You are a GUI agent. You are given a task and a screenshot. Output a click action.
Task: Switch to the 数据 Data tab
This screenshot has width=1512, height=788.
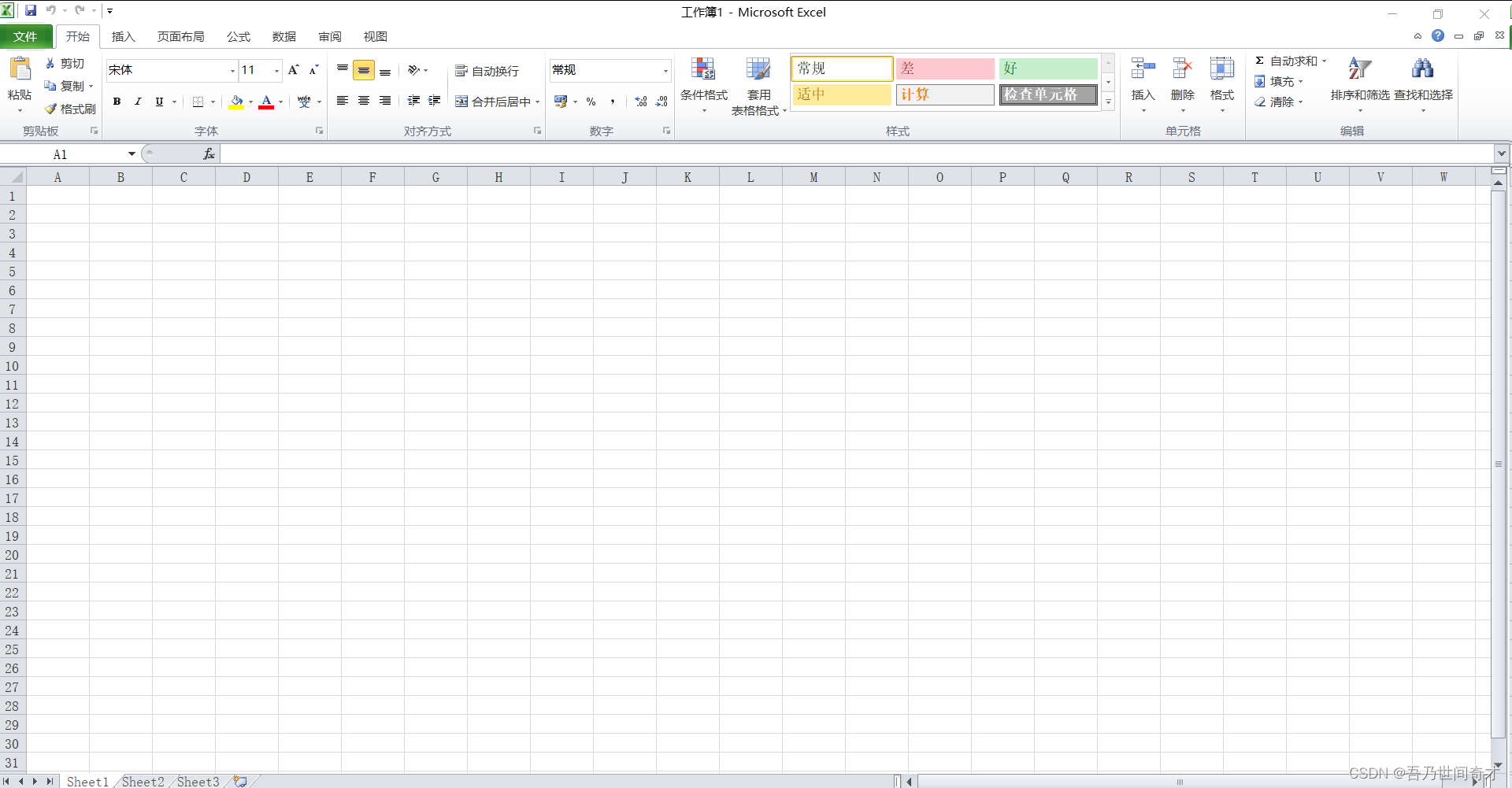283,37
